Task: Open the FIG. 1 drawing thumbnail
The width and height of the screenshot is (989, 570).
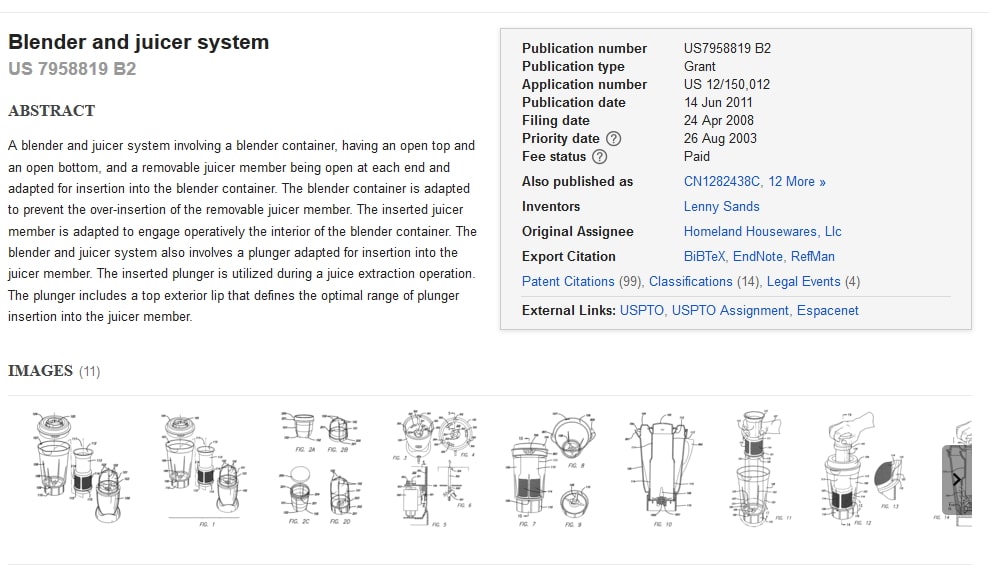Action: pyautogui.click(x=204, y=470)
